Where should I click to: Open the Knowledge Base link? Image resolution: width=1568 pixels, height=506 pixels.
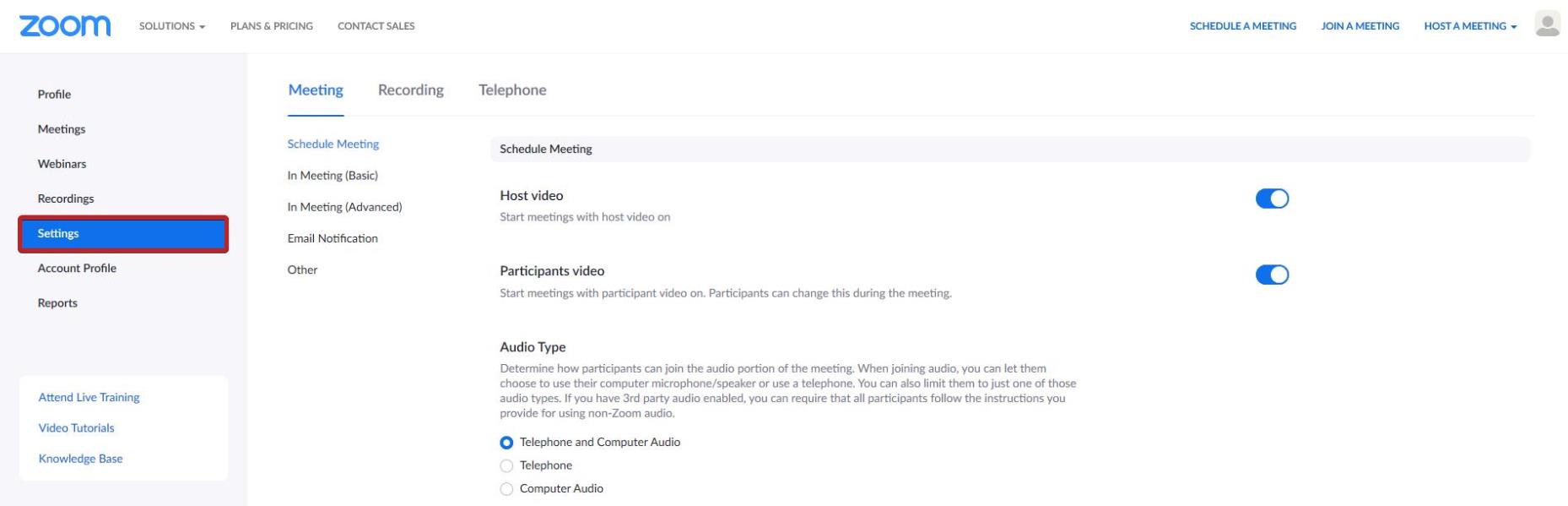(x=80, y=459)
